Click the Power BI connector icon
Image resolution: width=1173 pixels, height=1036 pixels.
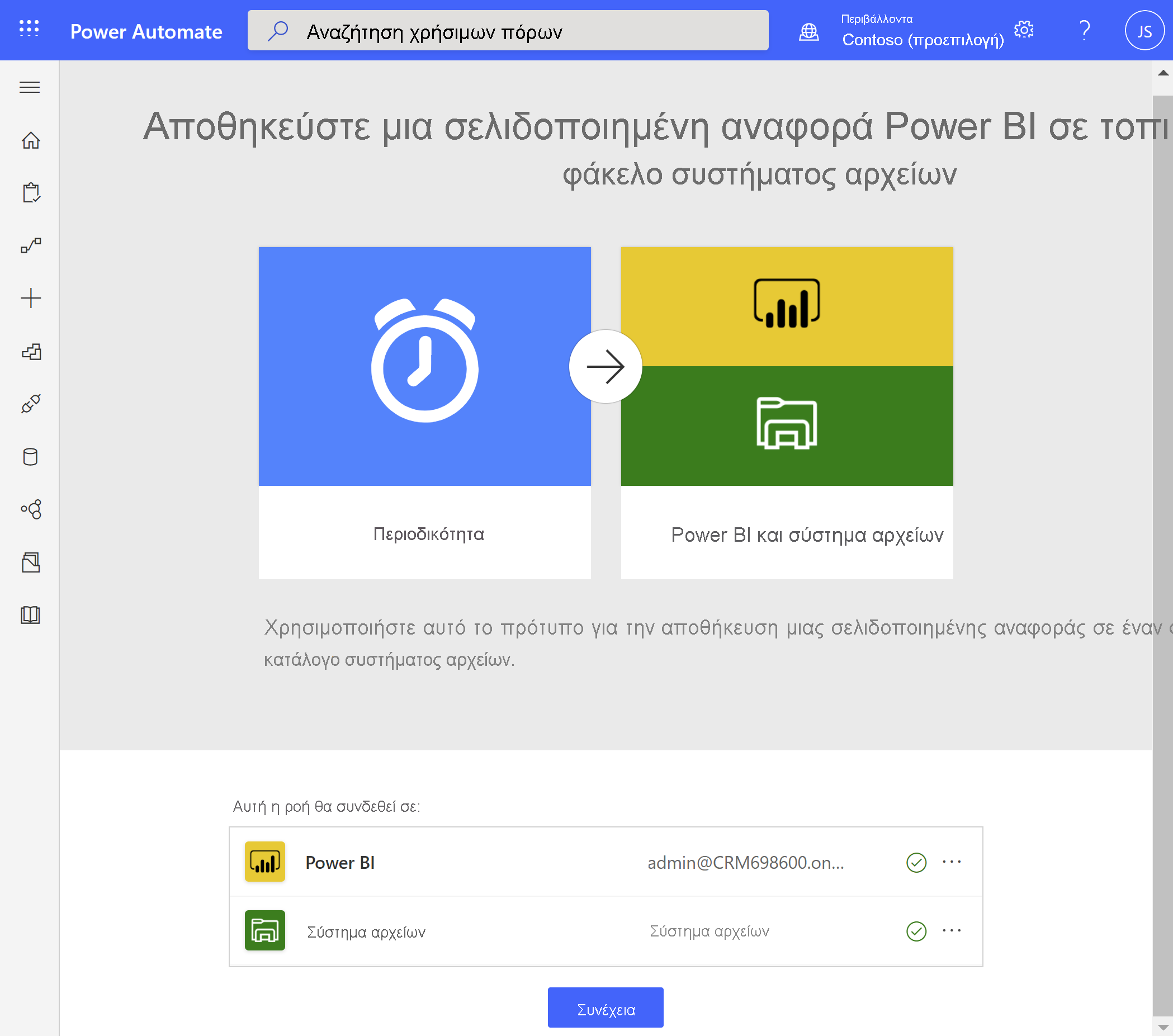pos(264,862)
